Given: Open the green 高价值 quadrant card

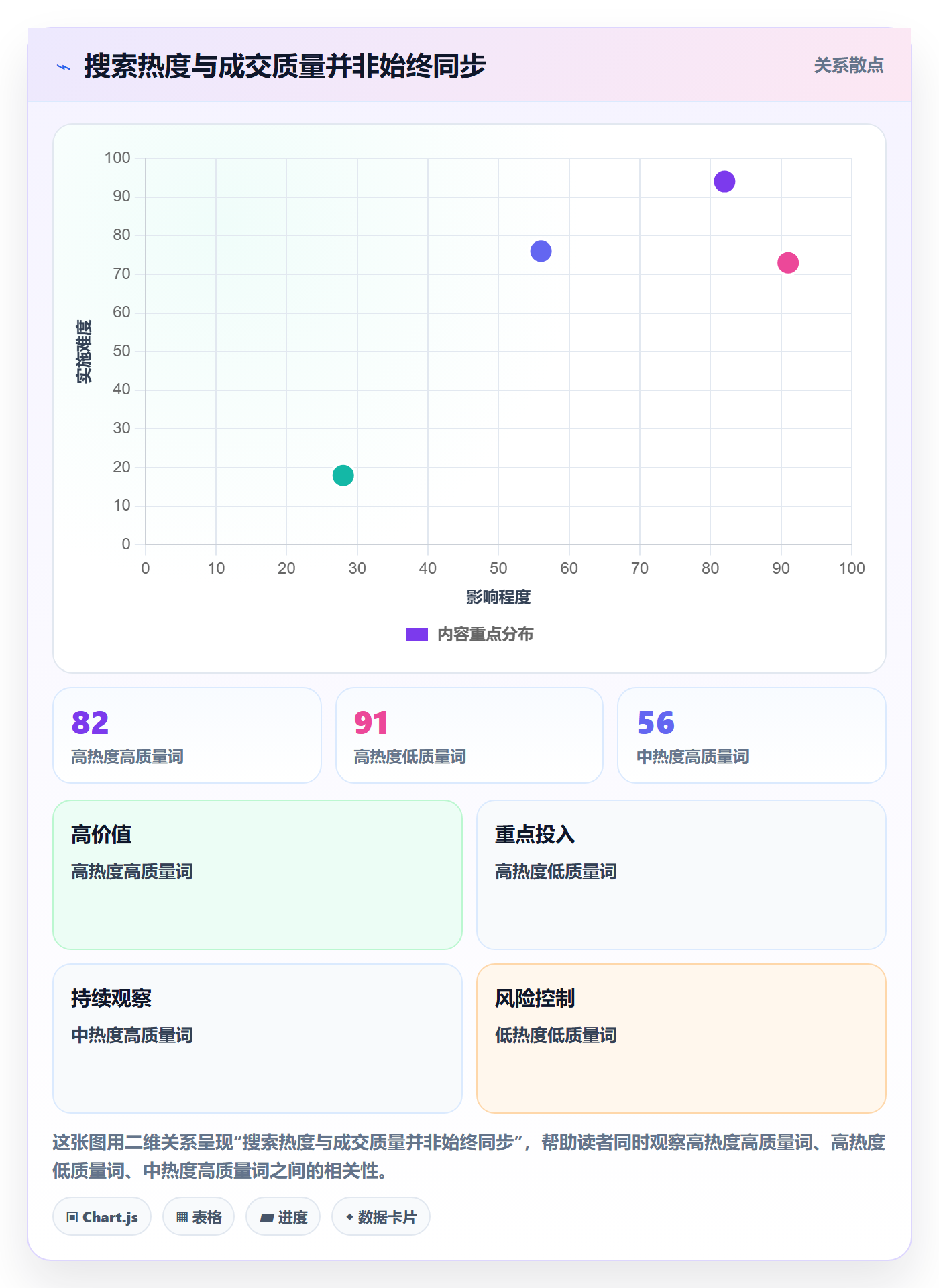Looking at the screenshot, I should click(x=258, y=875).
